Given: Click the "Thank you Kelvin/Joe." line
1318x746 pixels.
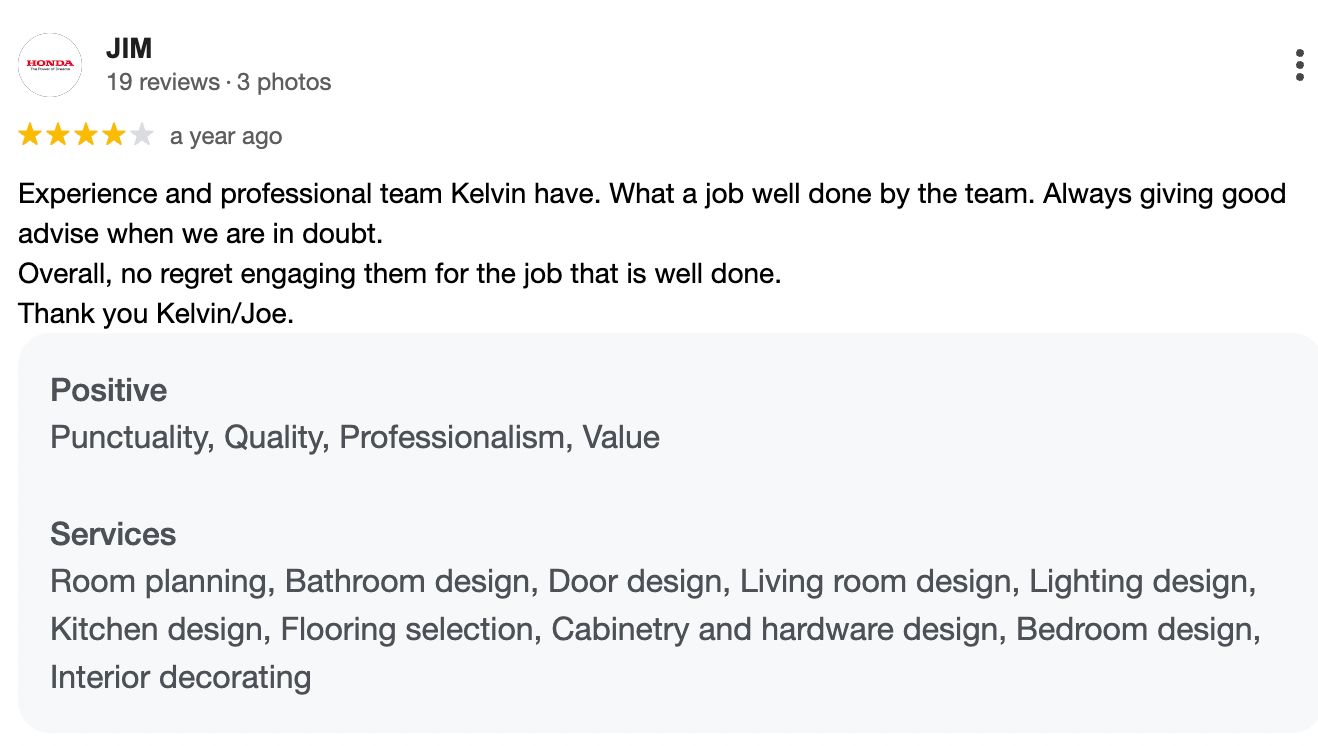Looking at the screenshot, I should (x=156, y=313).
